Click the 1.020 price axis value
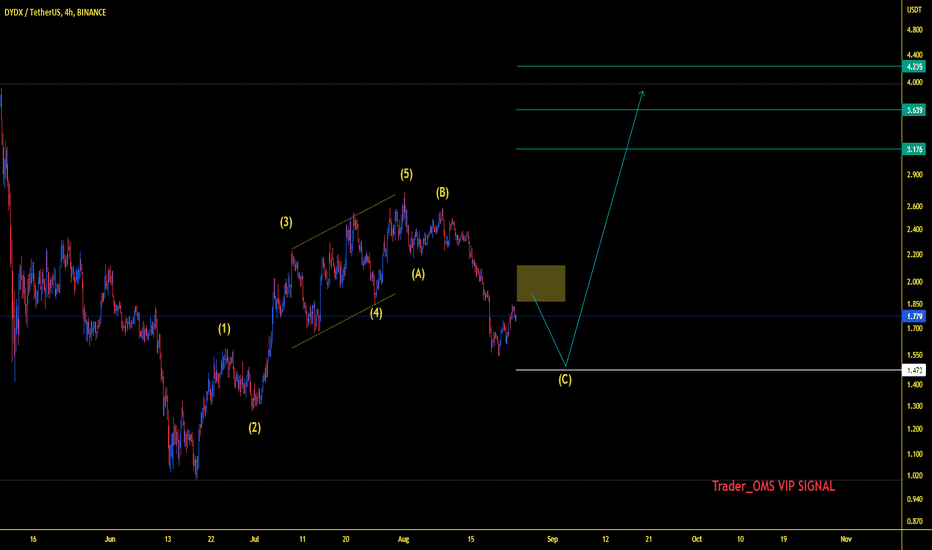 [x=915, y=476]
